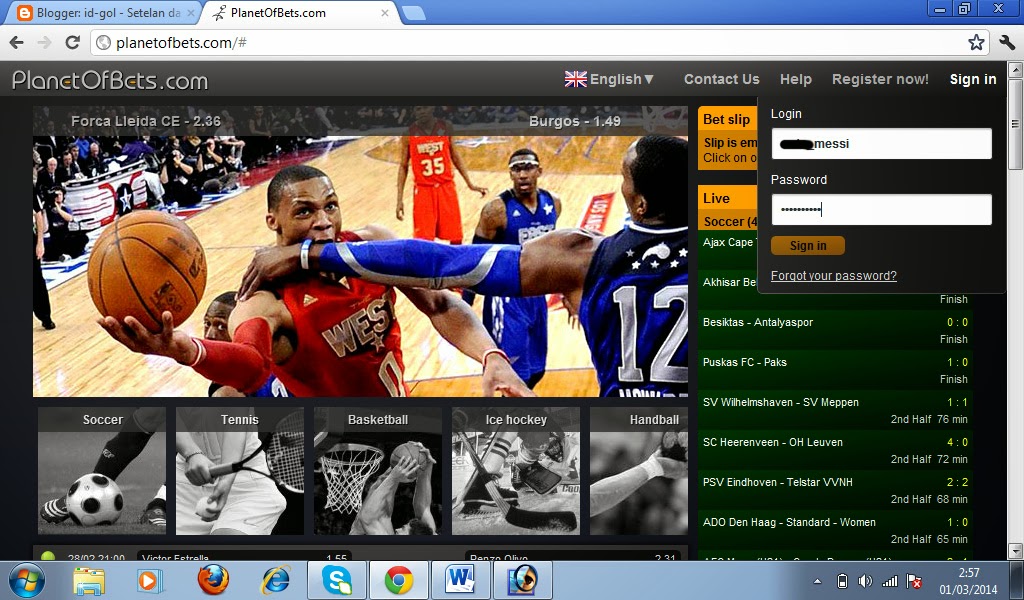Image resolution: width=1024 pixels, height=600 pixels.
Task: Select the PlanetOfBets.com tab
Action: pos(300,12)
